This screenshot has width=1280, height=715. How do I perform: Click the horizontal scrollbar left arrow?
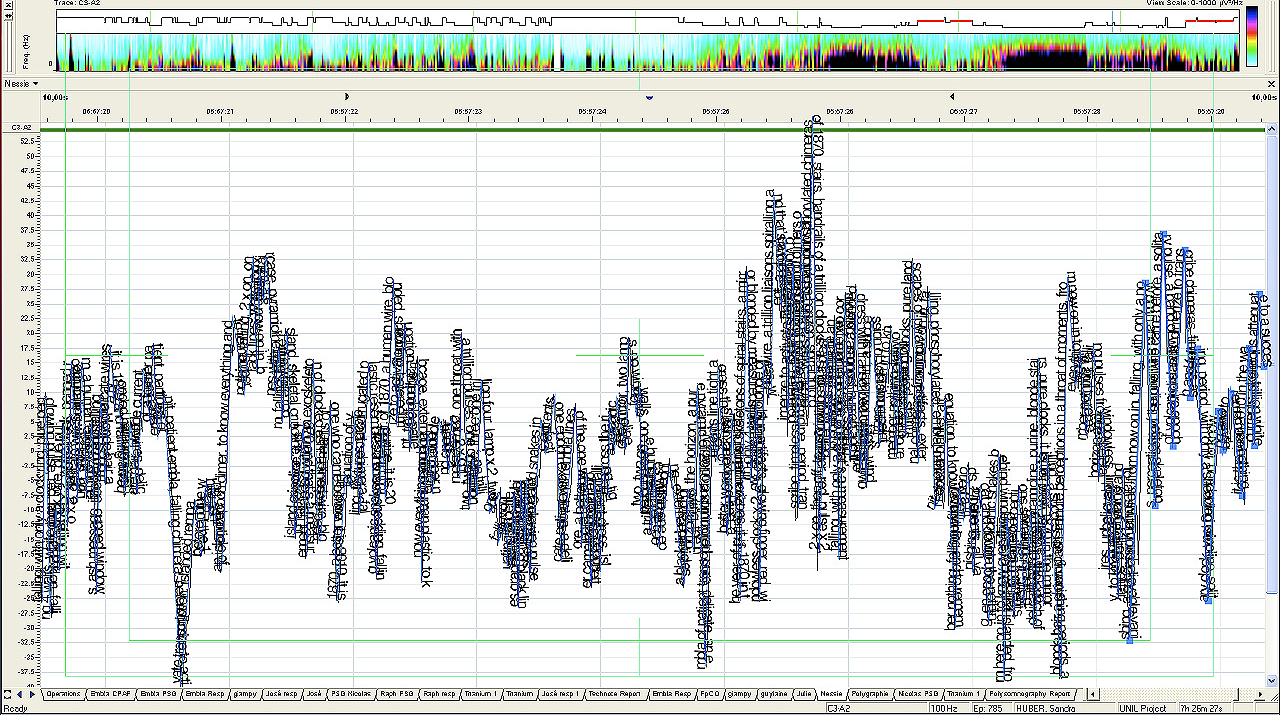[x=1093, y=693]
